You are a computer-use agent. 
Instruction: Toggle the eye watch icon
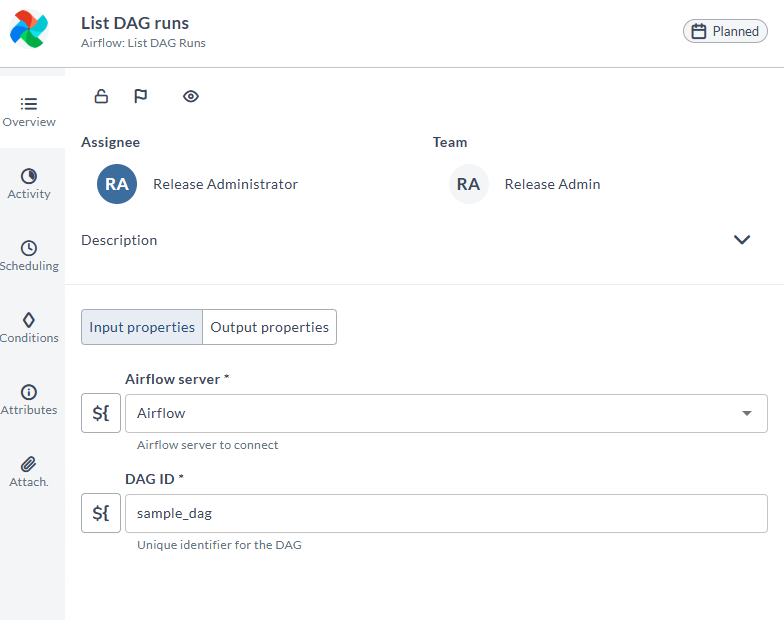190,96
